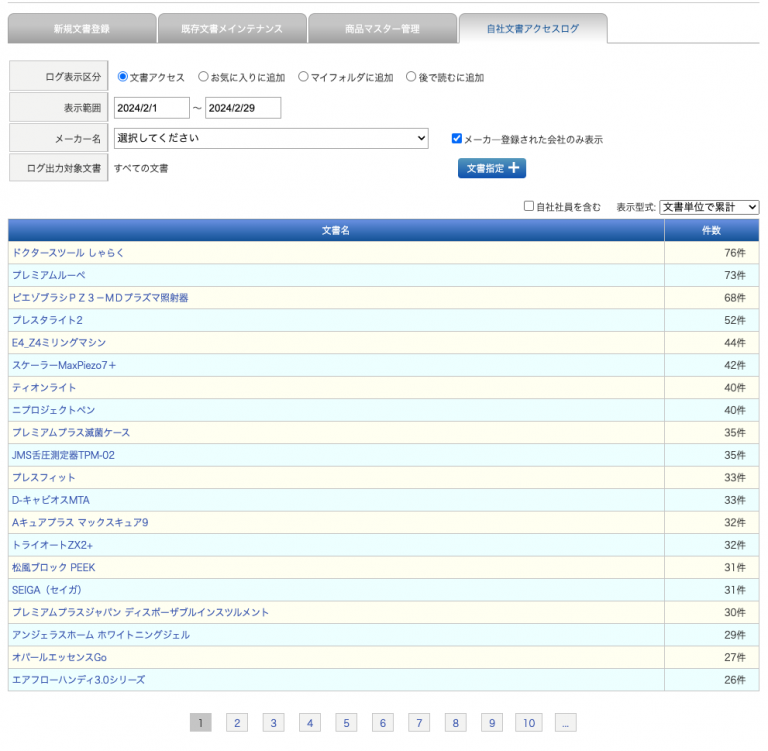Uncheck メーカー登録された会社のみ表示 checkbox
Image resolution: width=768 pixels, height=751 pixels.
point(456,139)
